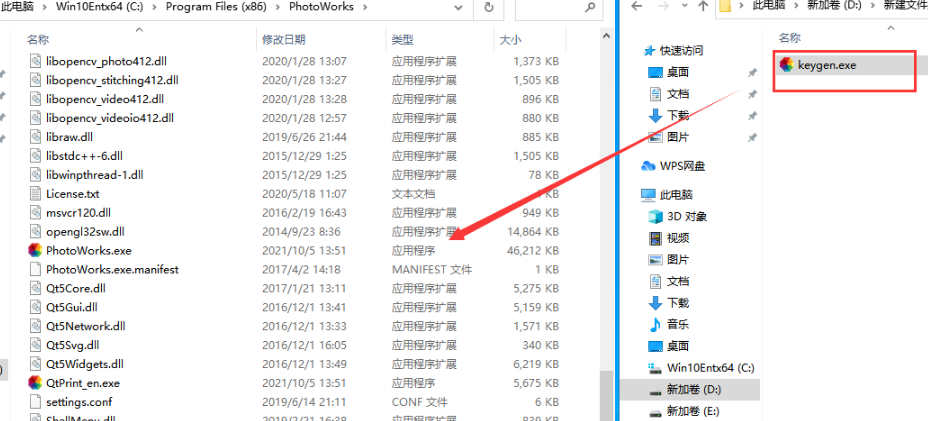Click the PhotoWorks.exe.manifest file icon
This screenshot has height=421, width=928.
pyautogui.click(x=36, y=269)
